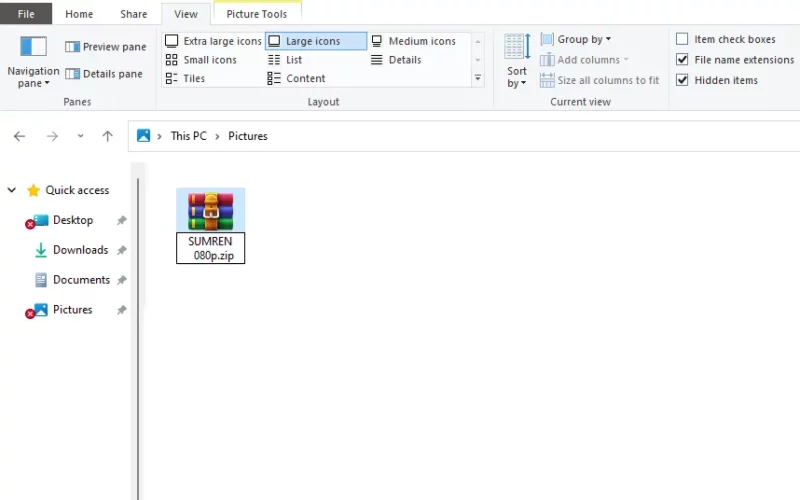The height and width of the screenshot is (500, 800).
Task: Collapse the Quick access tree
Action: click(11, 190)
